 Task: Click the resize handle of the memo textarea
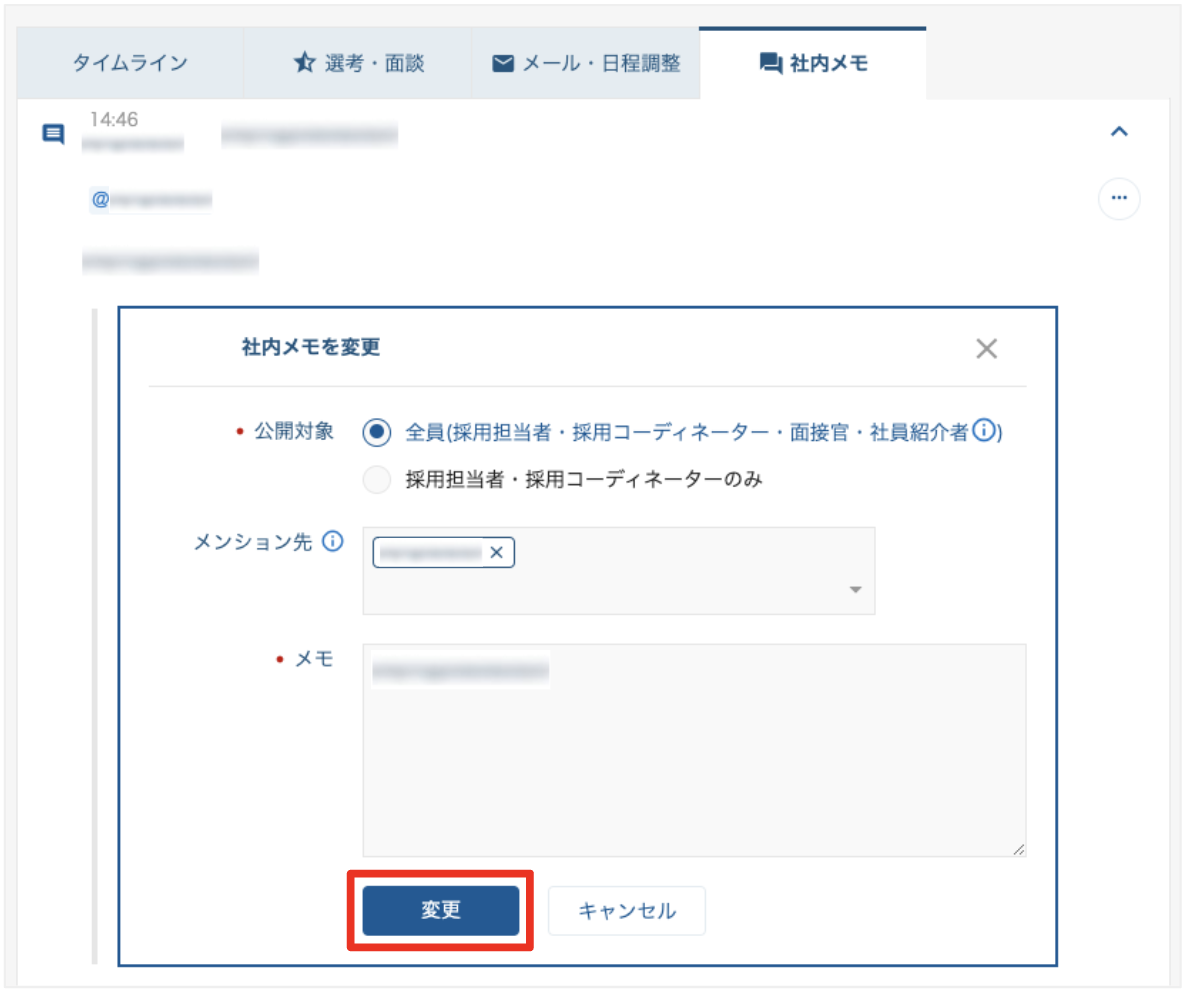pyautogui.click(x=1019, y=850)
